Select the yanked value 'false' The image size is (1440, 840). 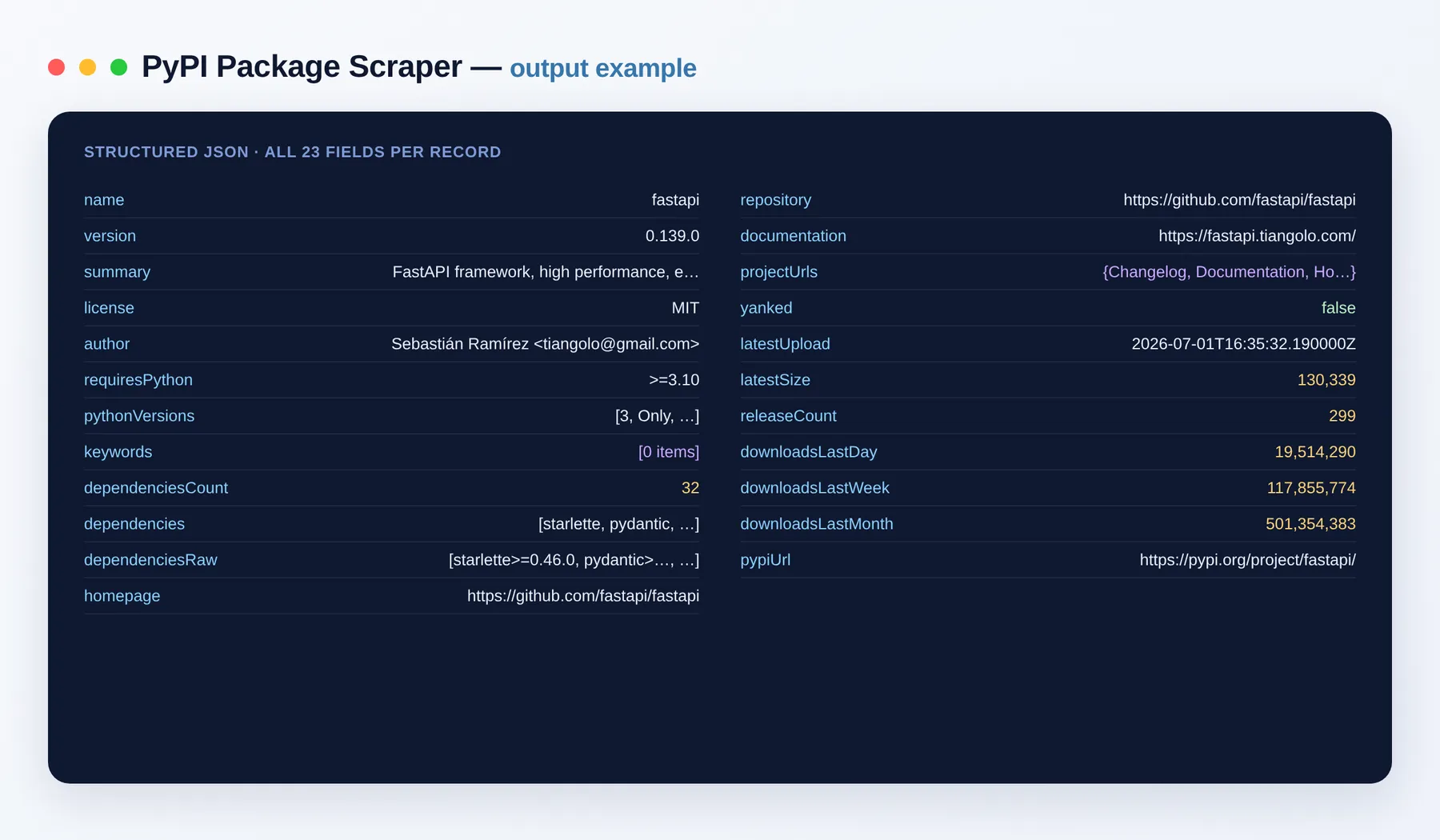coord(1338,308)
